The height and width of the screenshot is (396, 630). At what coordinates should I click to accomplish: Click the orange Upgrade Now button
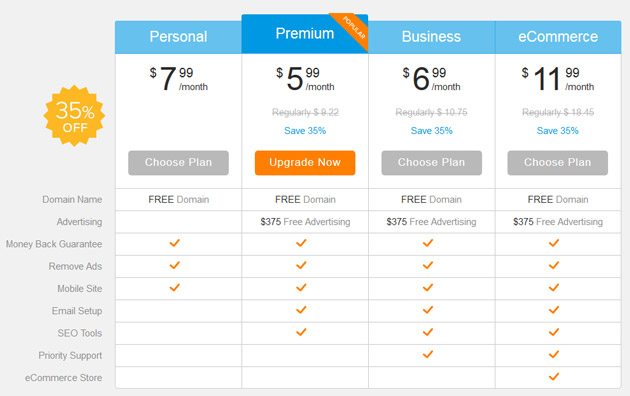[305, 163]
